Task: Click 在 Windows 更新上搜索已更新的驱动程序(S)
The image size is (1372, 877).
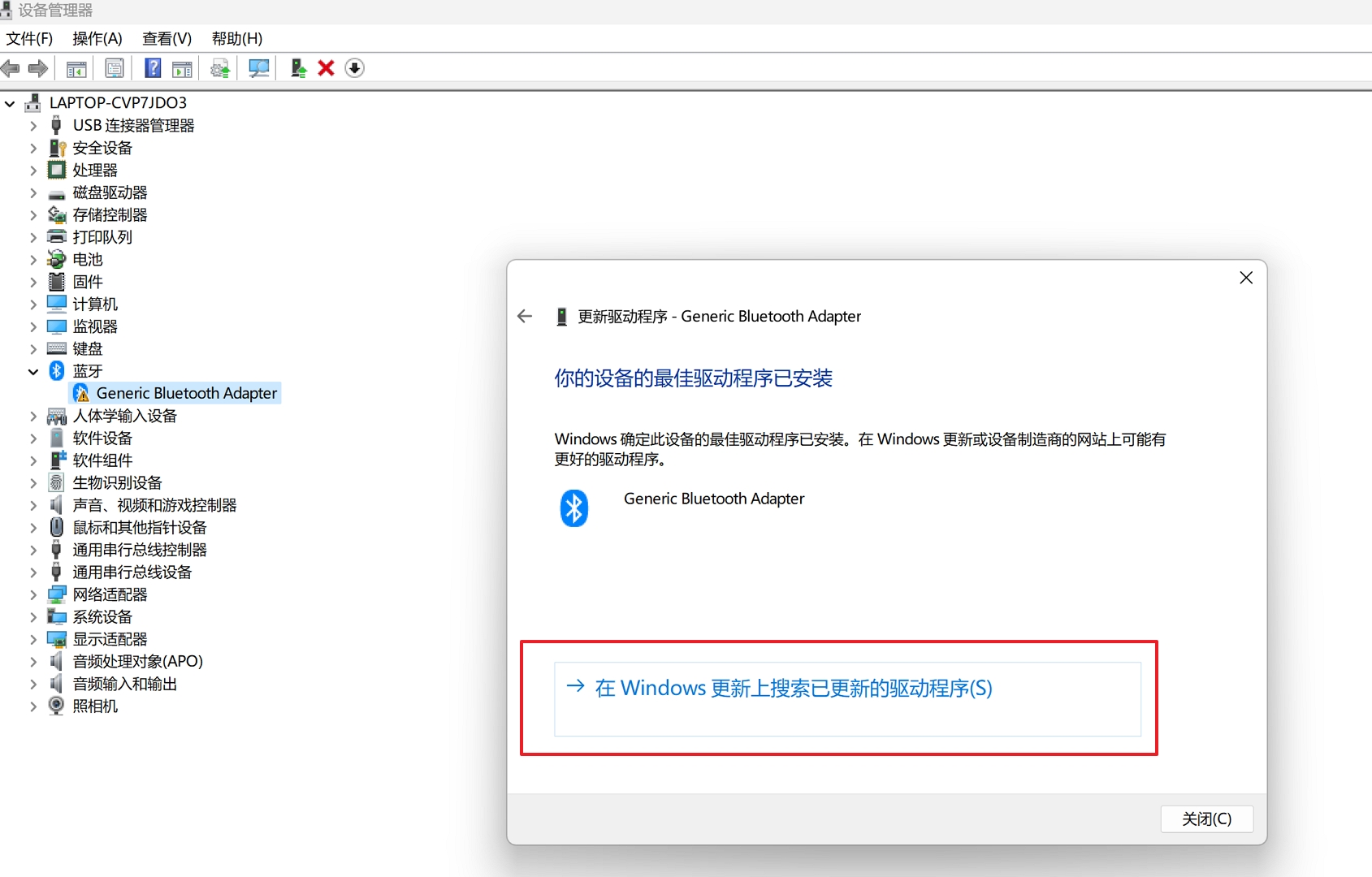Action: pos(847,699)
